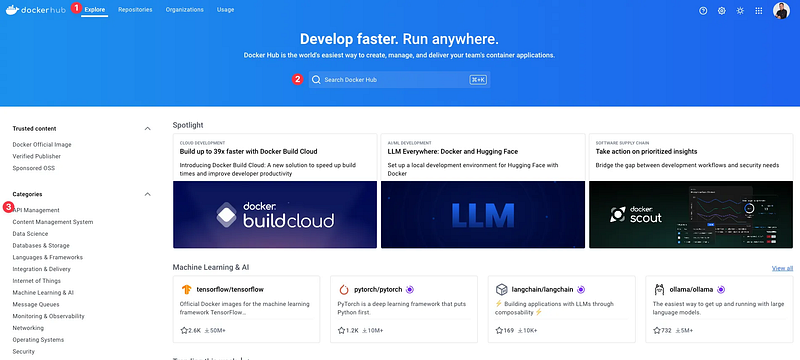The image size is (800, 360).
Task: Select the Operating Systems category
Action: 38,340
